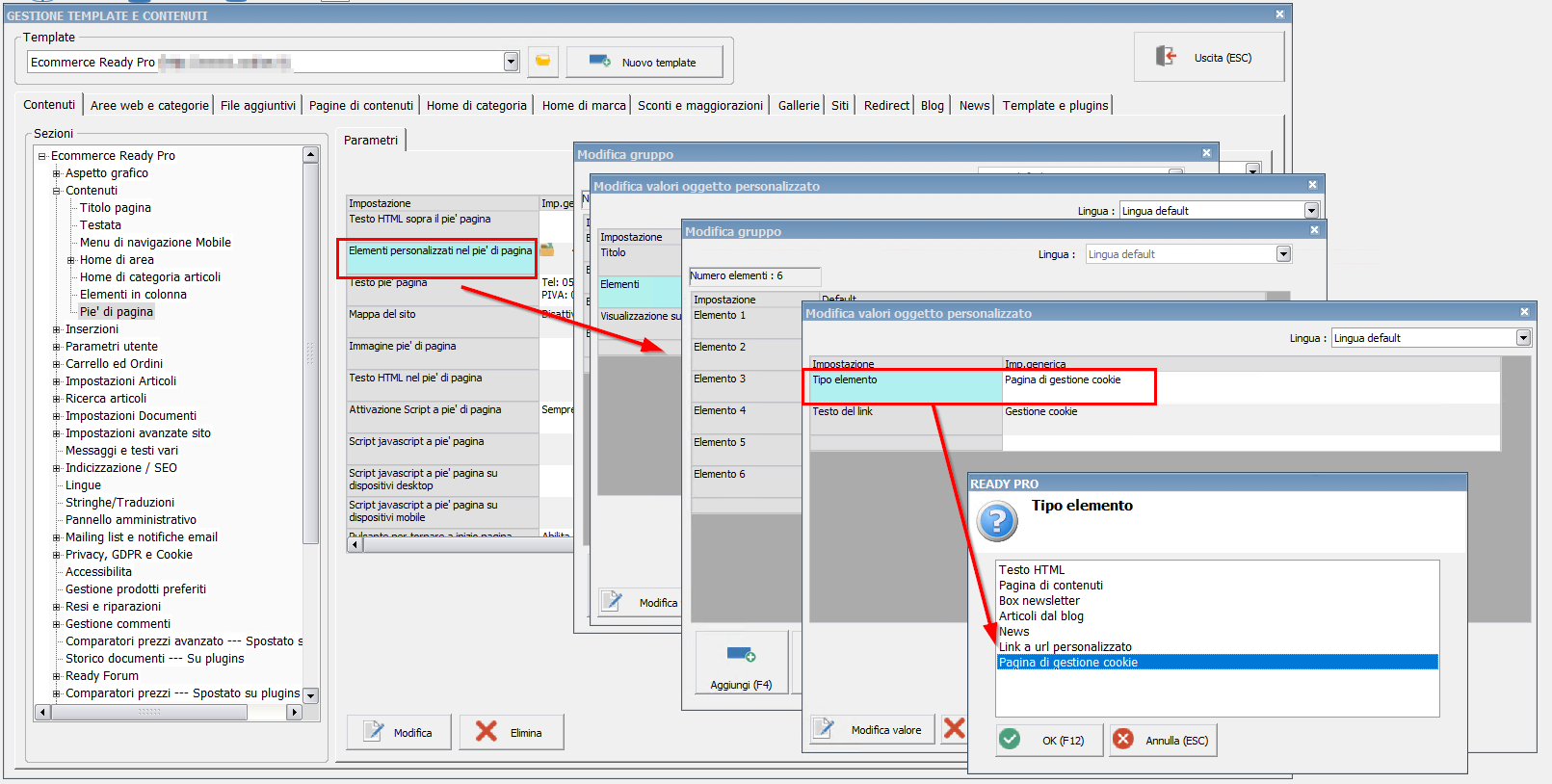The image size is (1552, 784).
Task: Open the Sconti e maggiorazioni tab
Action: pyautogui.click(x=699, y=106)
